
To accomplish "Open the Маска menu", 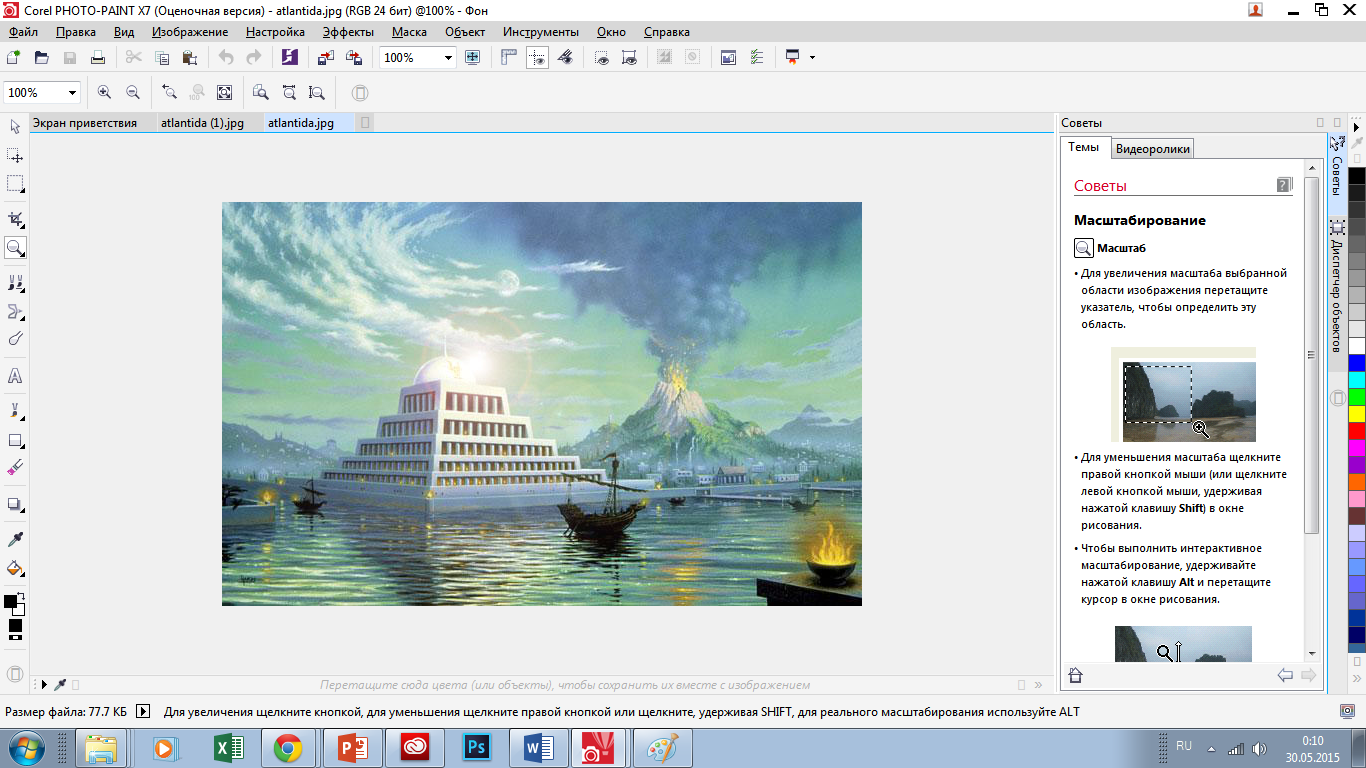I will pyautogui.click(x=409, y=32).
